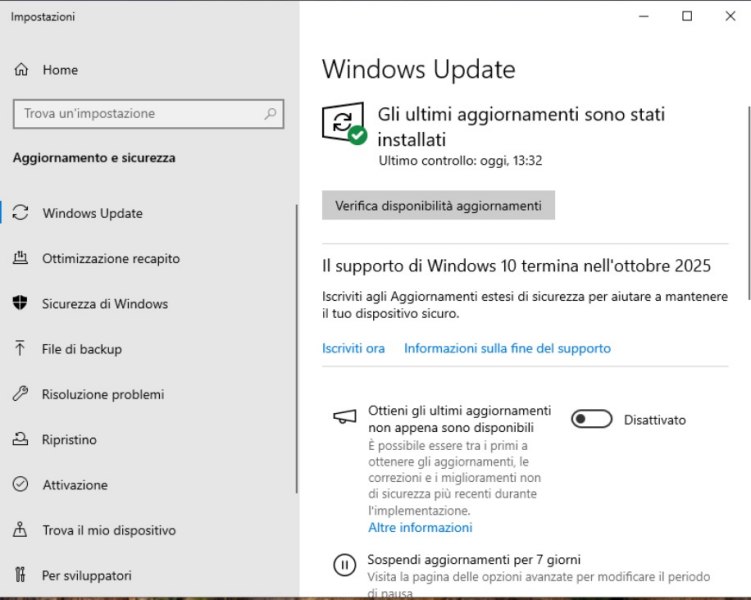Select the Risoluzione problemi wrench icon
This screenshot has height=600, width=751.
pyautogui.click(x=20, y=394)
